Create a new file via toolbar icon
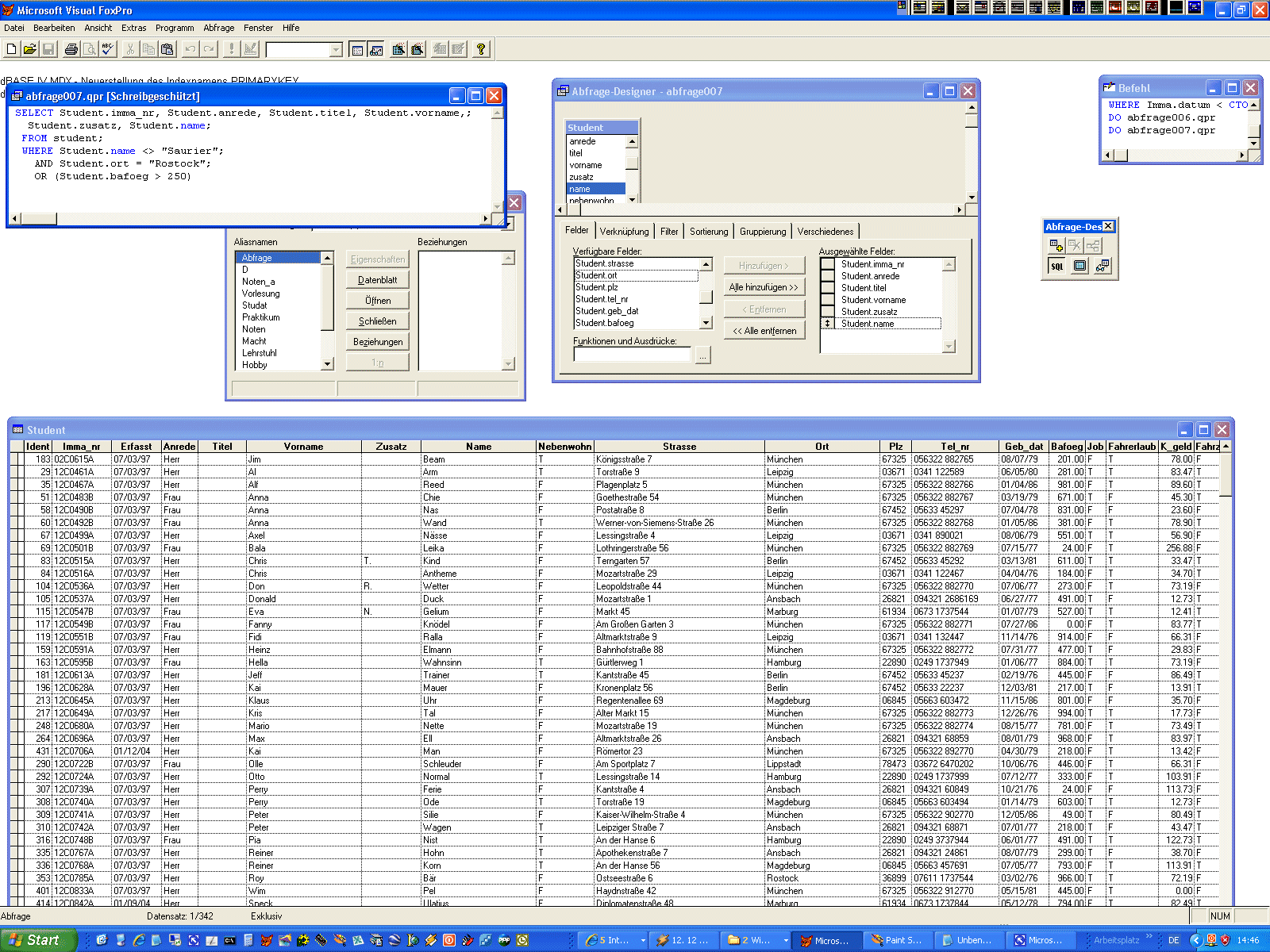 point(12,49)
